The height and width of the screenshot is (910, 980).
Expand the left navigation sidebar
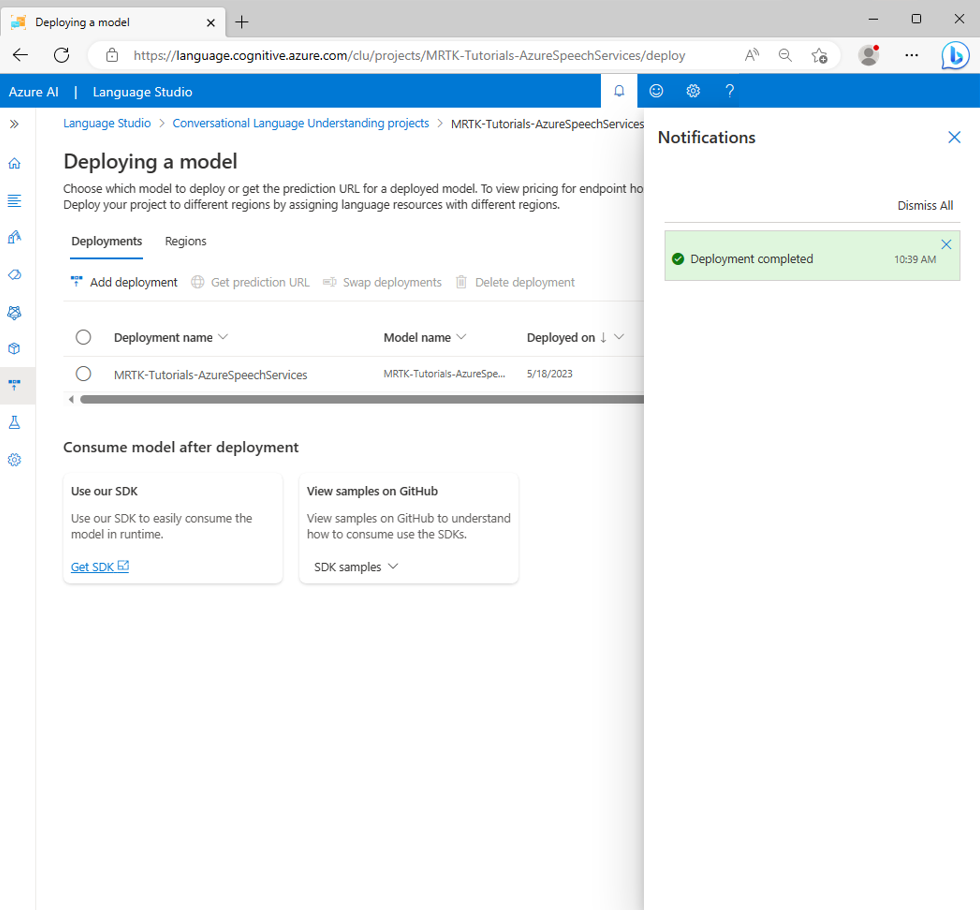coord(14,124)
